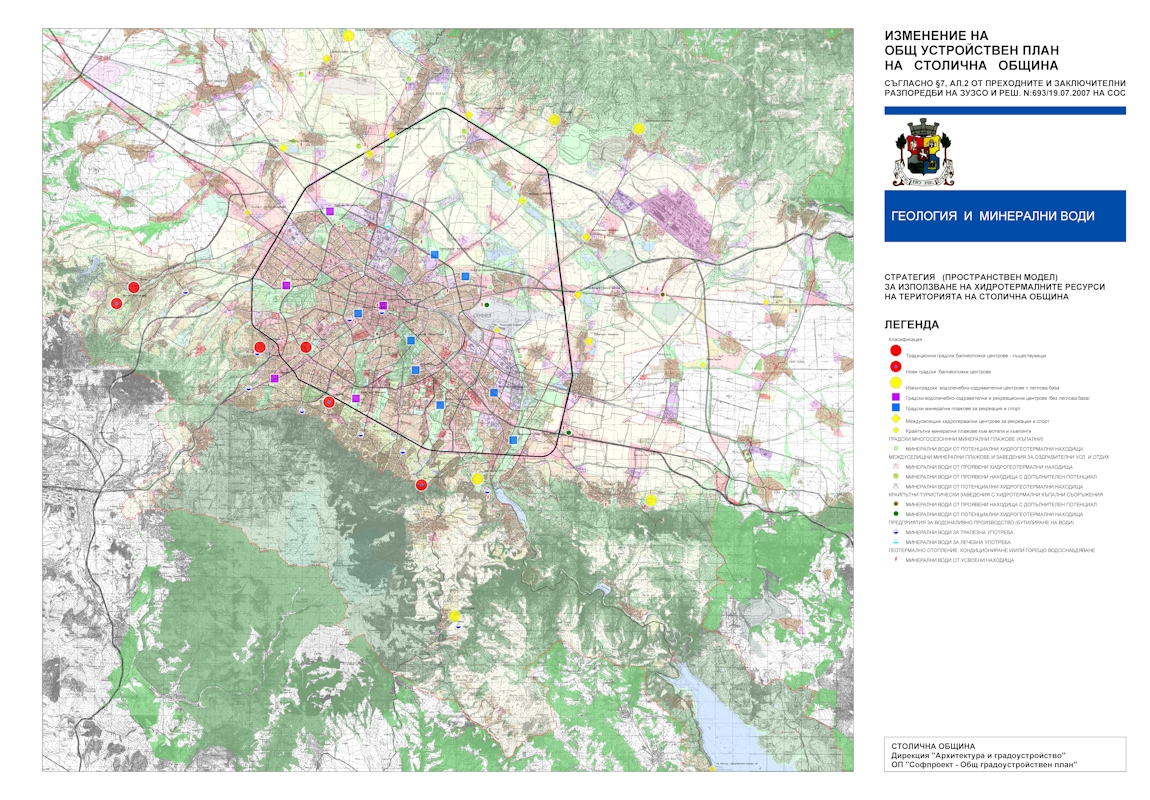This screenshot has height=800, width=1150.
Task: Click the larger yellow diamond legend symbol
Action: coord(896,419)
